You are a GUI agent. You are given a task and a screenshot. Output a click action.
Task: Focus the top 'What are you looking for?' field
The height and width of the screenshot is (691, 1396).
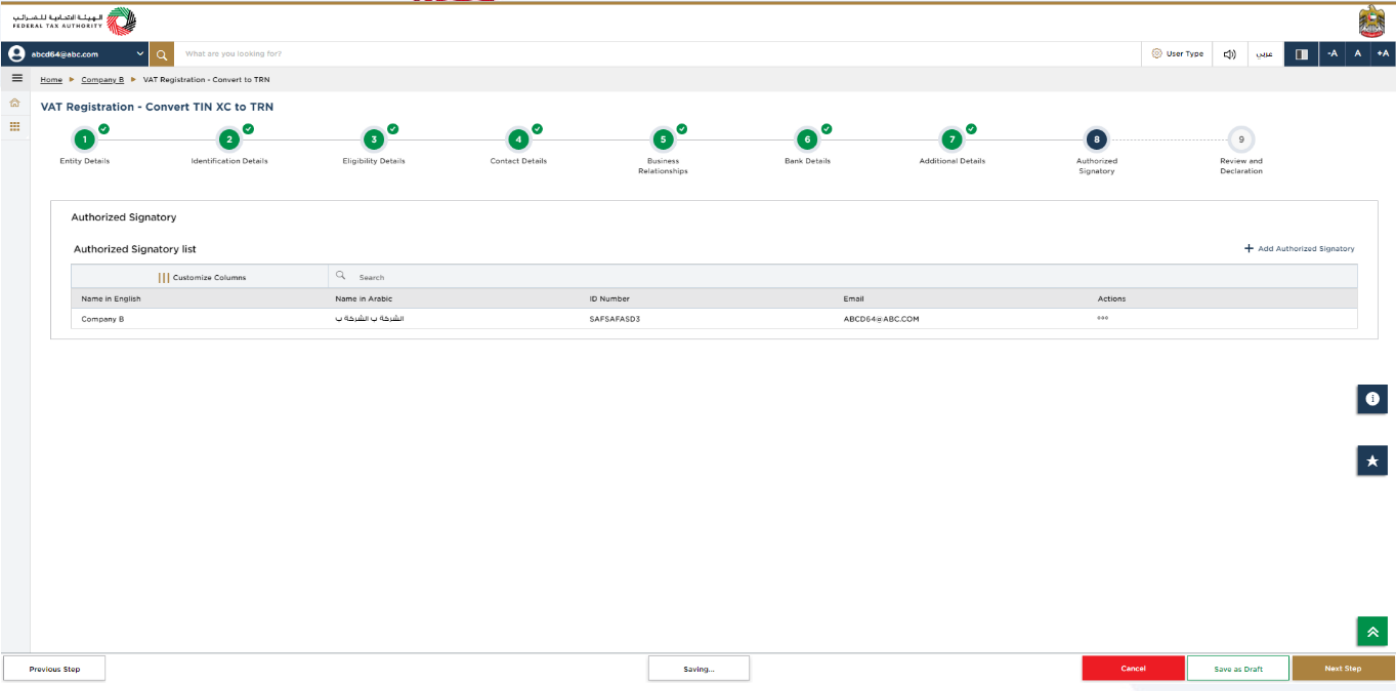[x=658, y=54]
